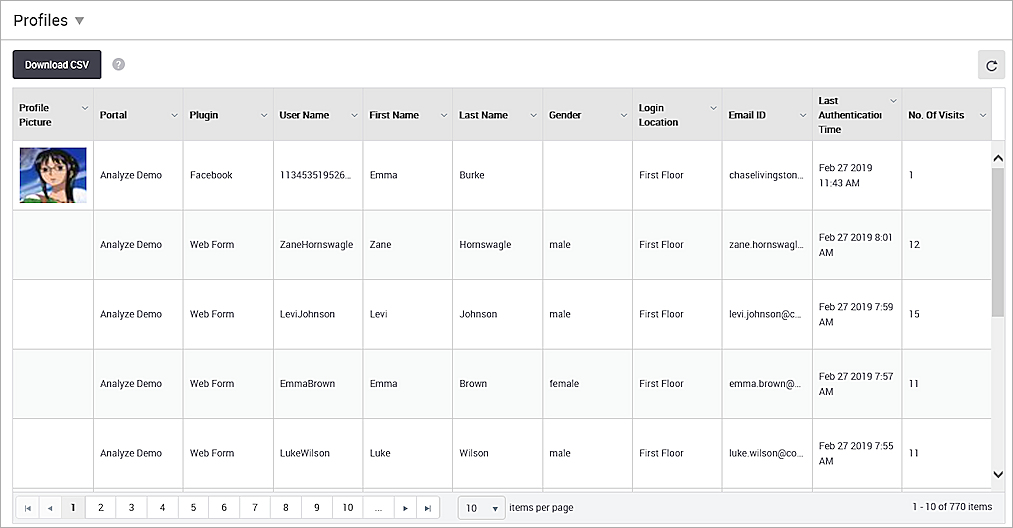Open No. Of Visits column menu chevron
Screen dimensions: 1013x528
pyautogui.click(x=983, y=115)
